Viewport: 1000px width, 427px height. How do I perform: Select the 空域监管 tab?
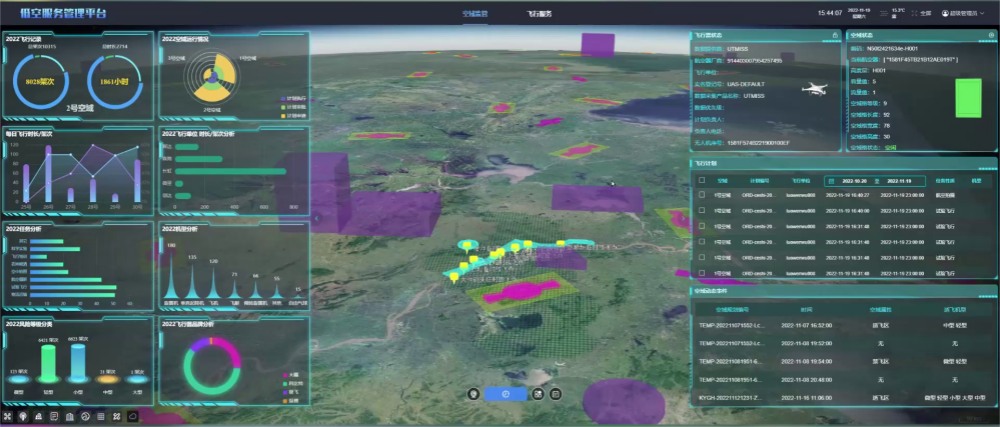476,13
